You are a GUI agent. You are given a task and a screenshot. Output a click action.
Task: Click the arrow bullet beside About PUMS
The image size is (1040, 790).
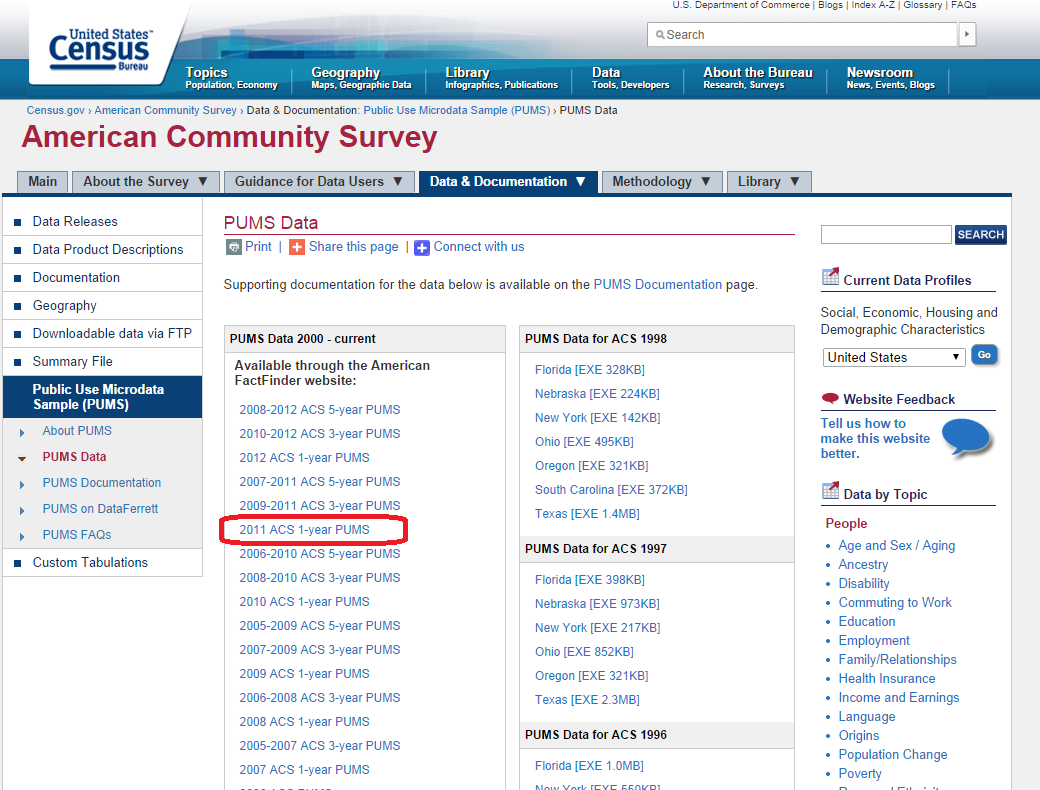point(22,432)
